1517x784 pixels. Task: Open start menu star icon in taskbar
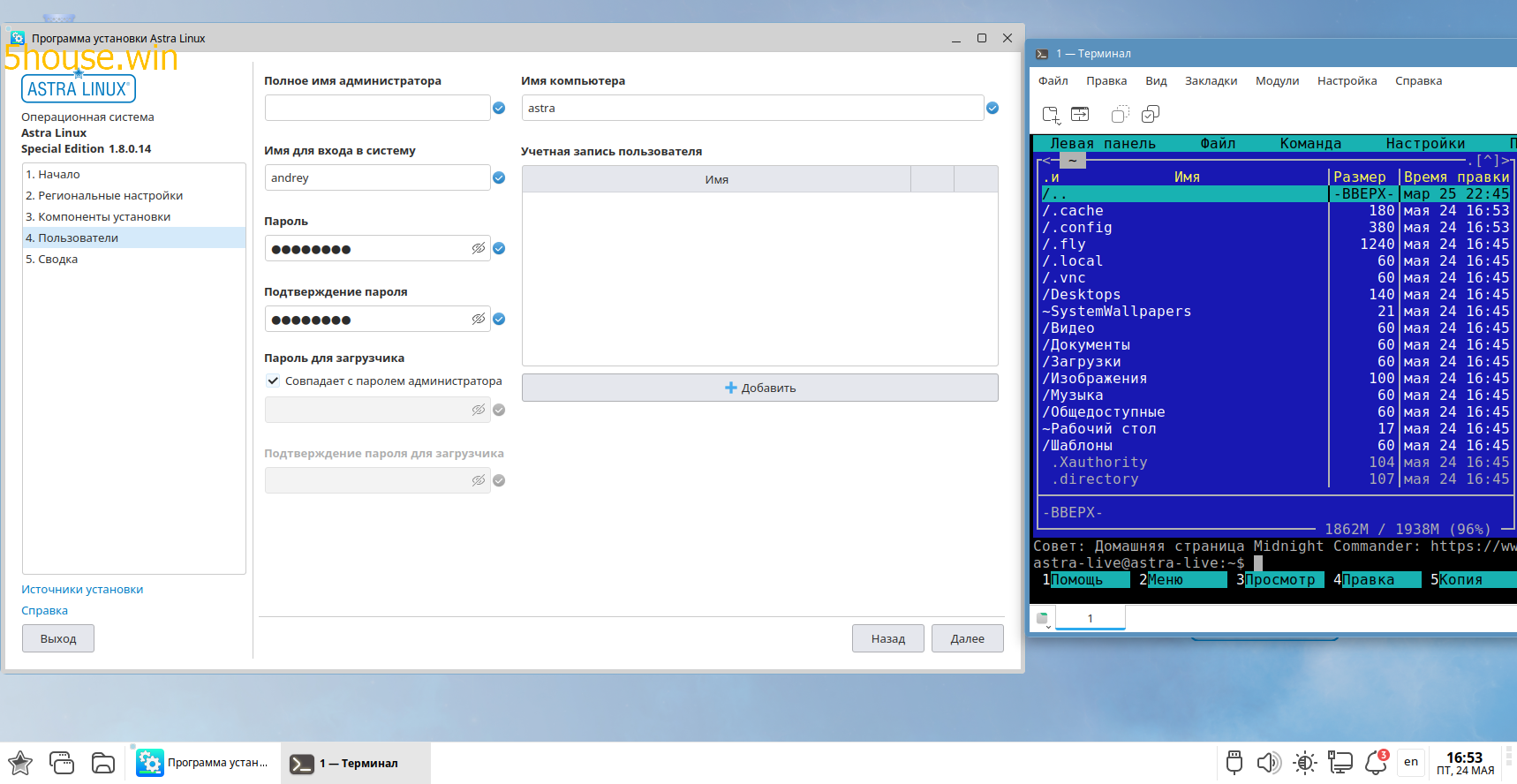click(20, 763)
